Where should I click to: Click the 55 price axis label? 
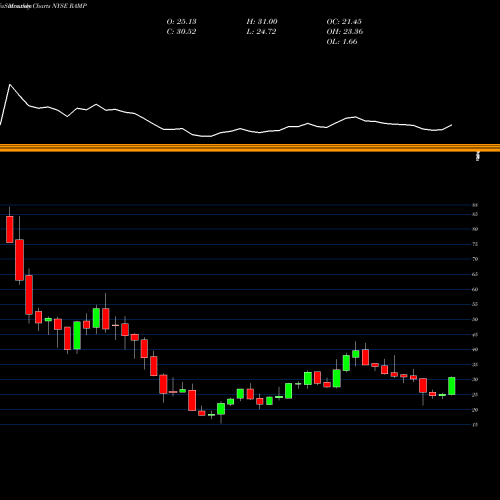(475, 304)
